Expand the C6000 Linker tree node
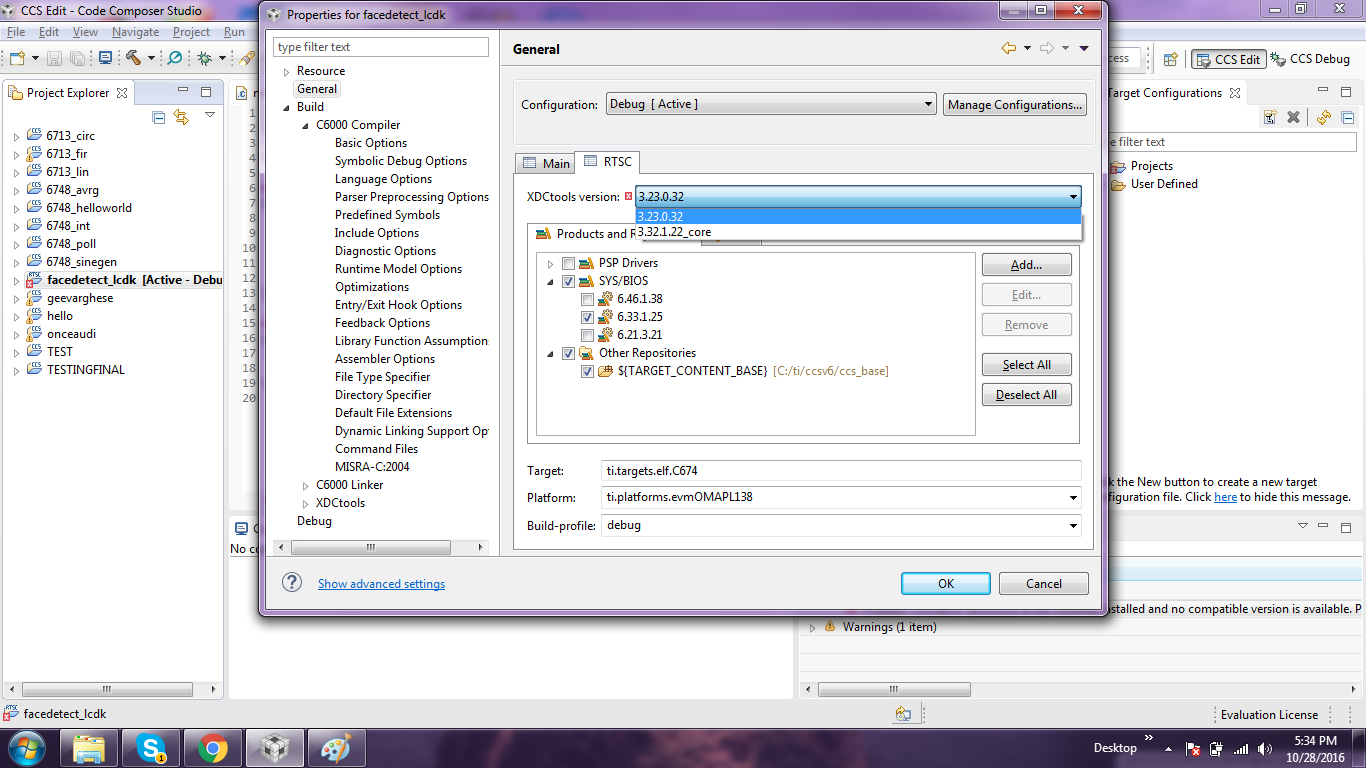 (x=306, y=486)
